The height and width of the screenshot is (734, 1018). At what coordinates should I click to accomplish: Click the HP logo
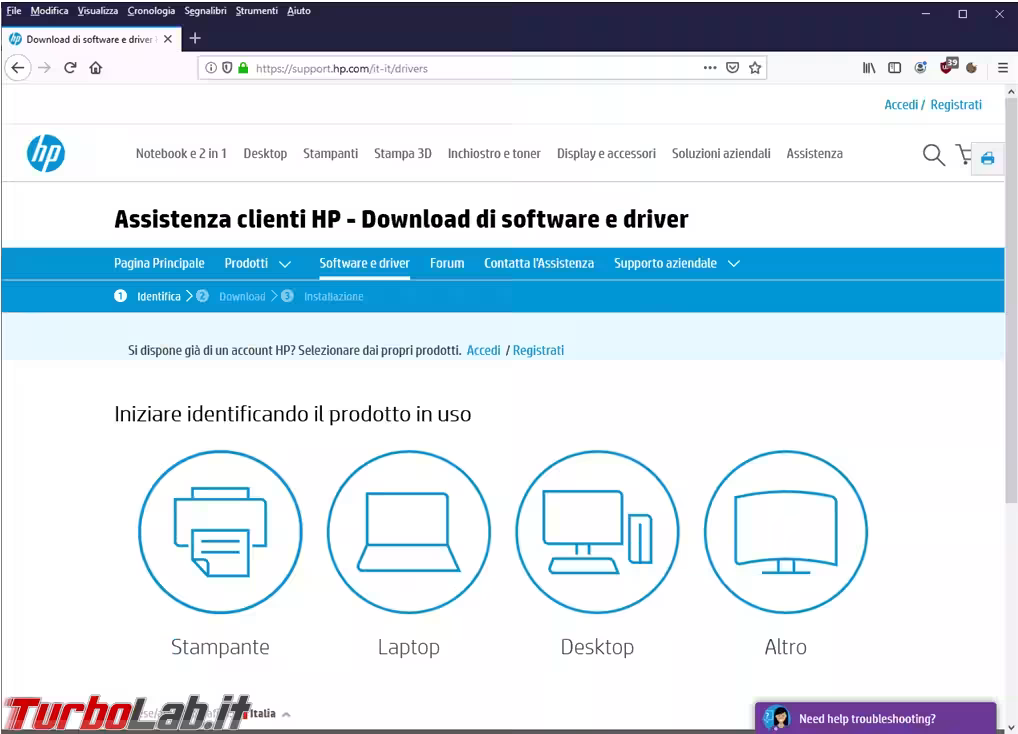[x=46, y=153]
